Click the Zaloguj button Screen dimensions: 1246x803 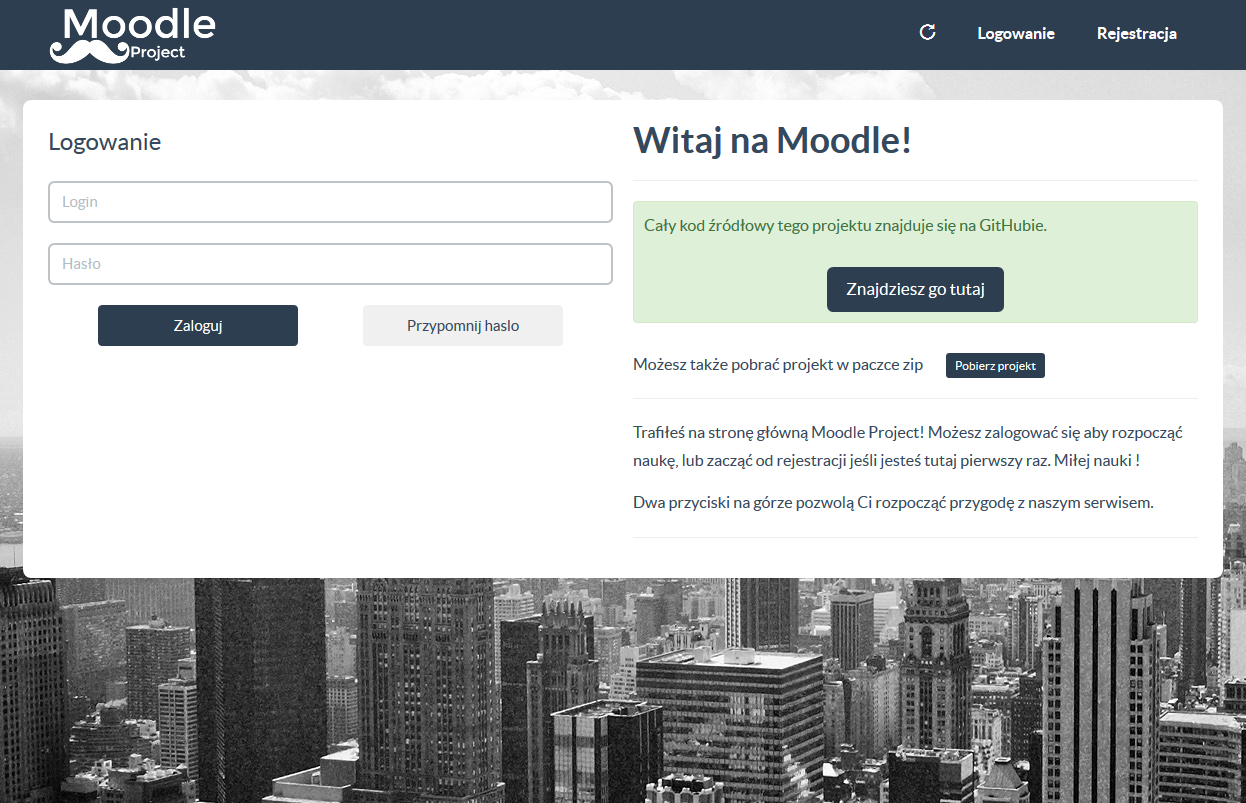pyautogui.click(x=198, y=326)
